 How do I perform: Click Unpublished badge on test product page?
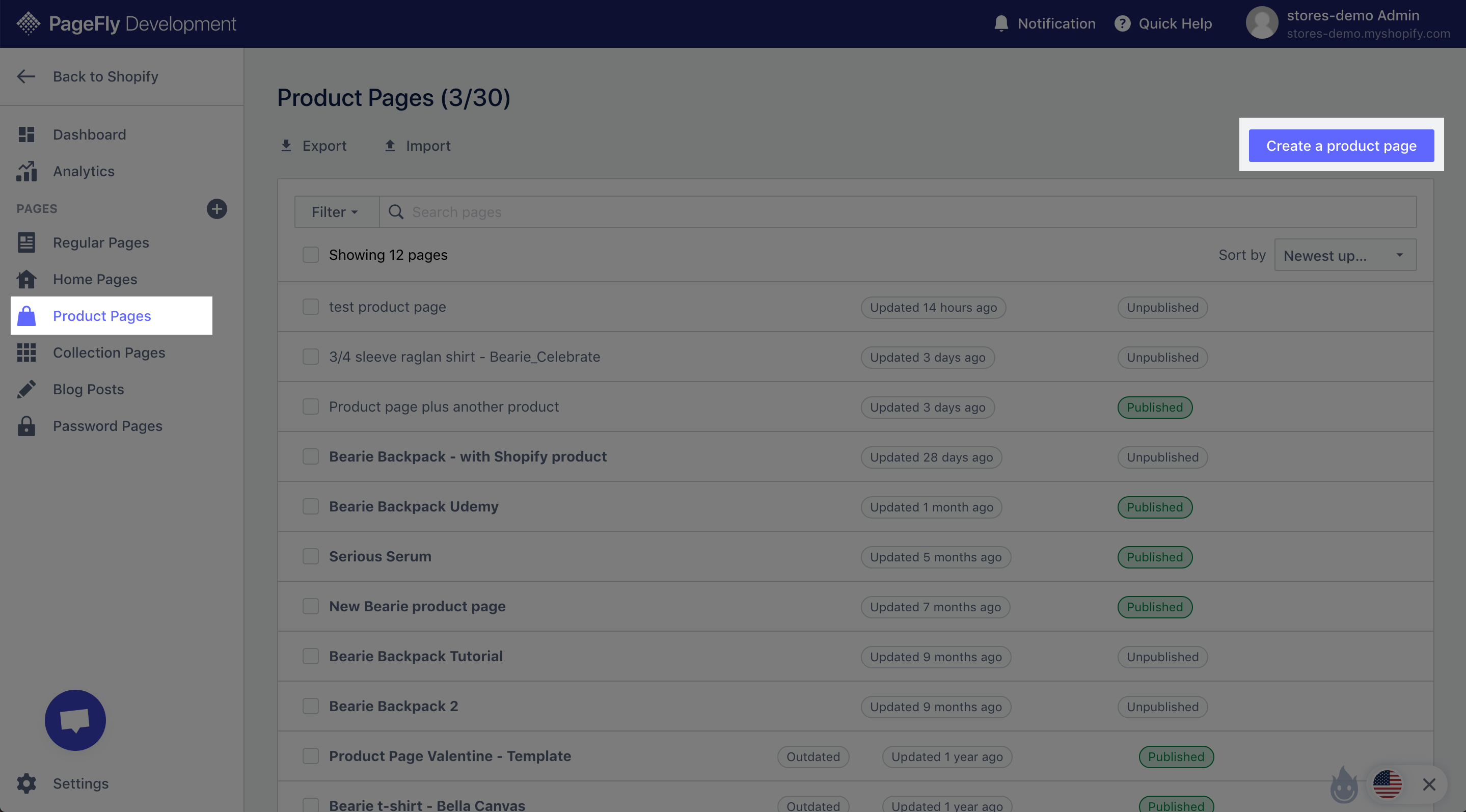(1162, 307)
